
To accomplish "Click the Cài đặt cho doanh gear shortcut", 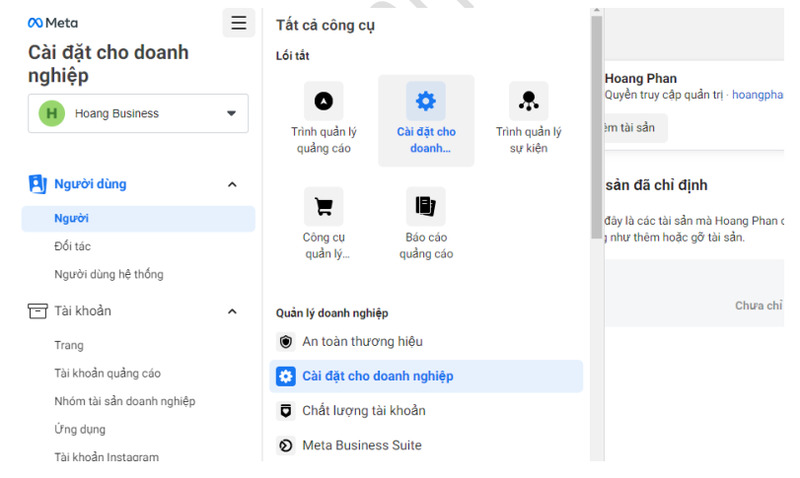I will (x=426, y=101).
